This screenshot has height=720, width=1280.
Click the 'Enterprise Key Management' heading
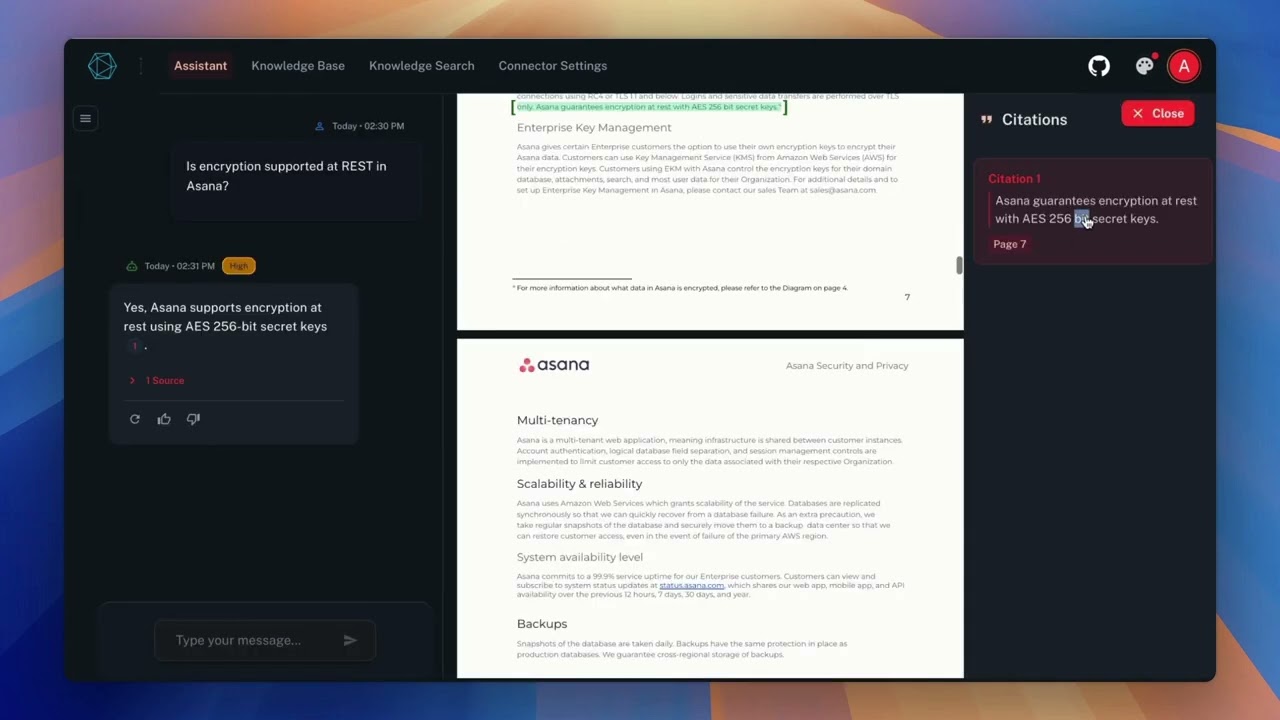[x=594, y=127]
